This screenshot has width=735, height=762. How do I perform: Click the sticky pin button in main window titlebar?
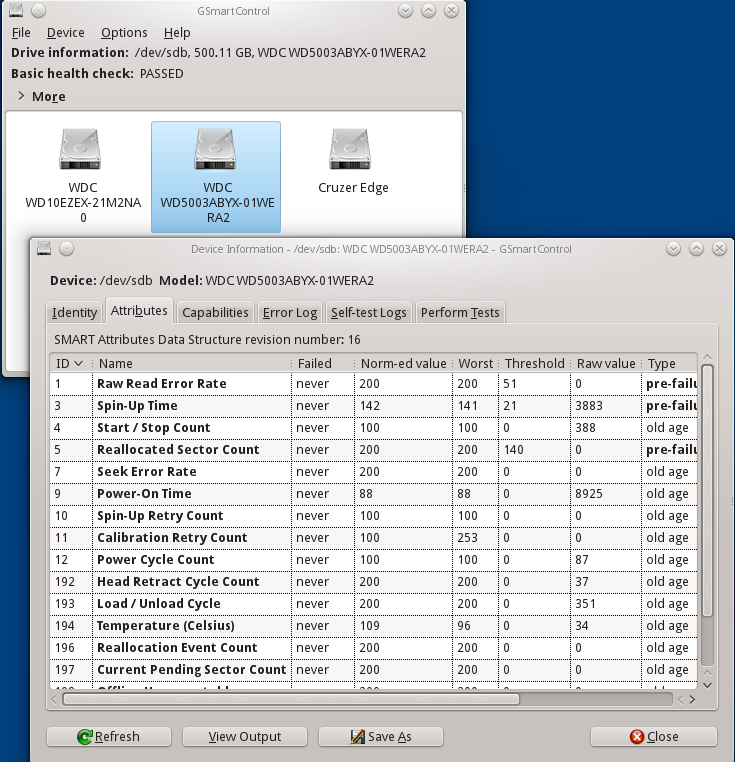click(38, 10)
